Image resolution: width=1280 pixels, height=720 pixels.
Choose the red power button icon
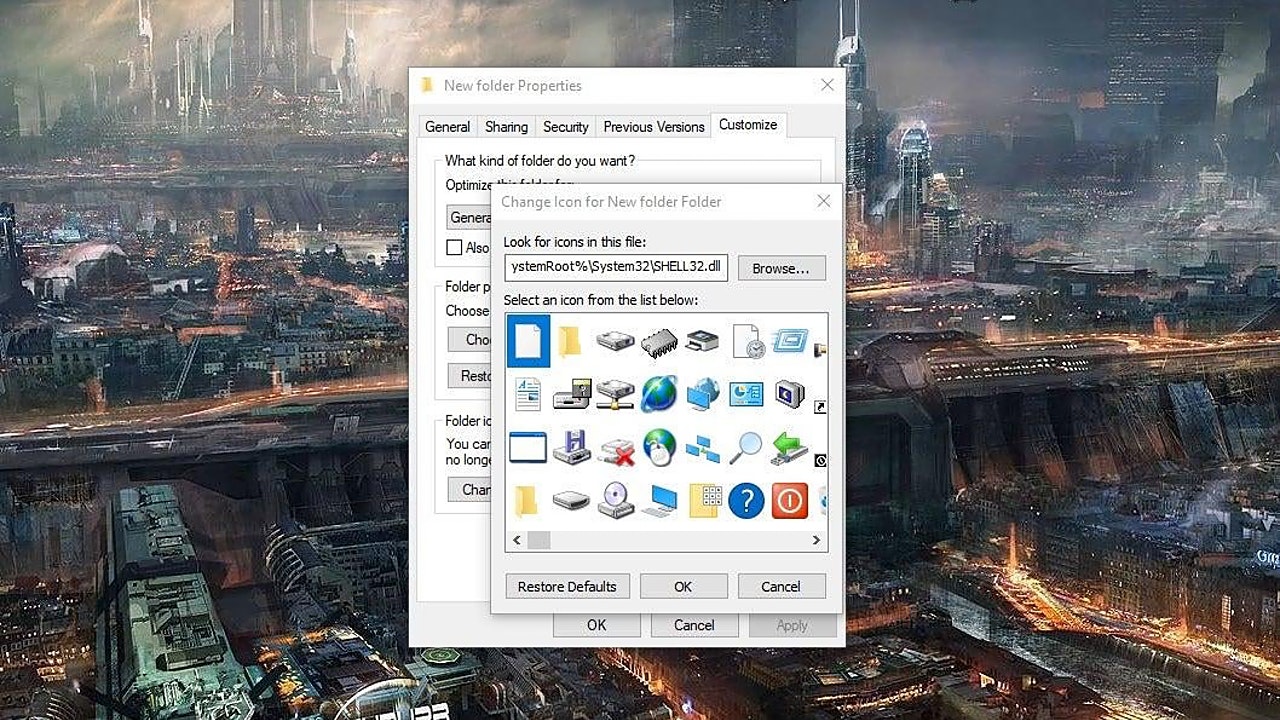click(x=789, y=500)
